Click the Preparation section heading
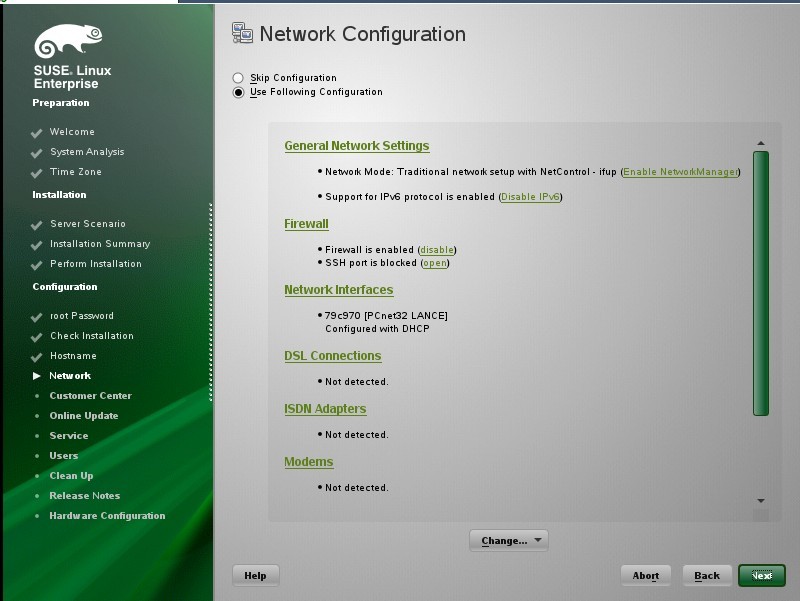The width and height of the screenshot is (800, 601). coord(61,103)
